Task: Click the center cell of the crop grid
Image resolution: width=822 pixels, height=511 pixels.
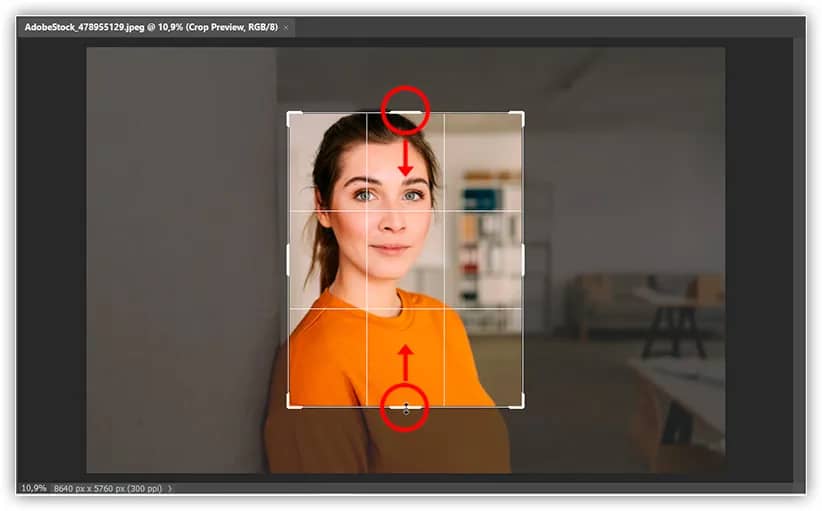Action: click(405, 260)
